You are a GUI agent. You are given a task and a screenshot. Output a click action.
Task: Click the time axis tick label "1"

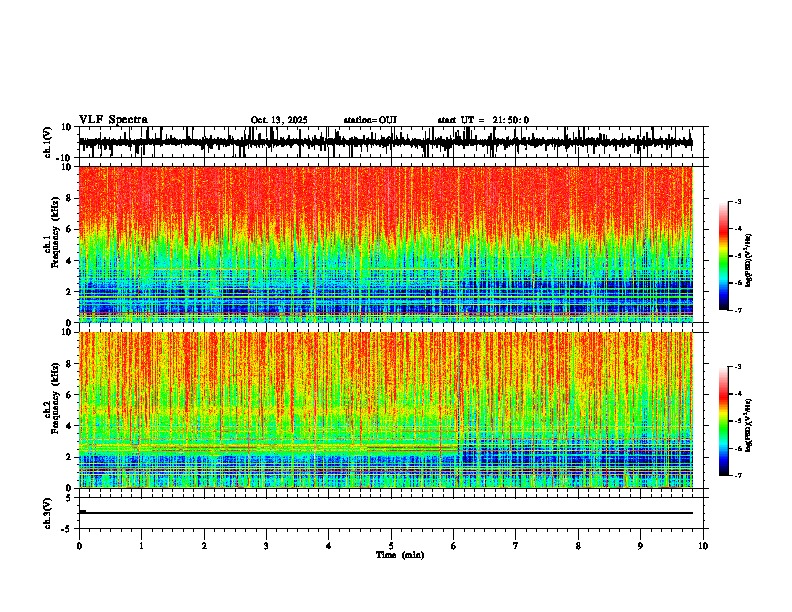coord(141,546)
